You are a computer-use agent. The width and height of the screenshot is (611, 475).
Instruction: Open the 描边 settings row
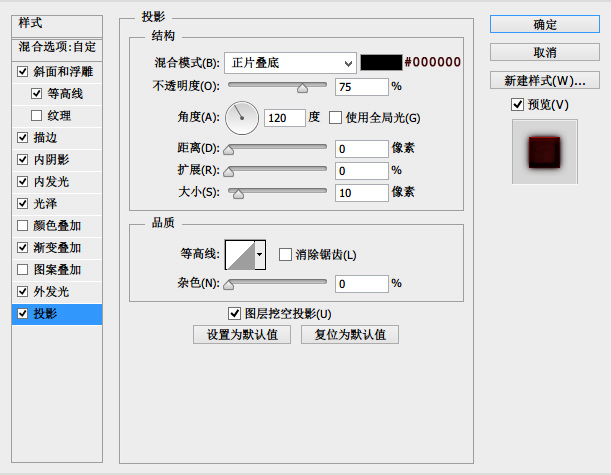click(x=57, y=138)
